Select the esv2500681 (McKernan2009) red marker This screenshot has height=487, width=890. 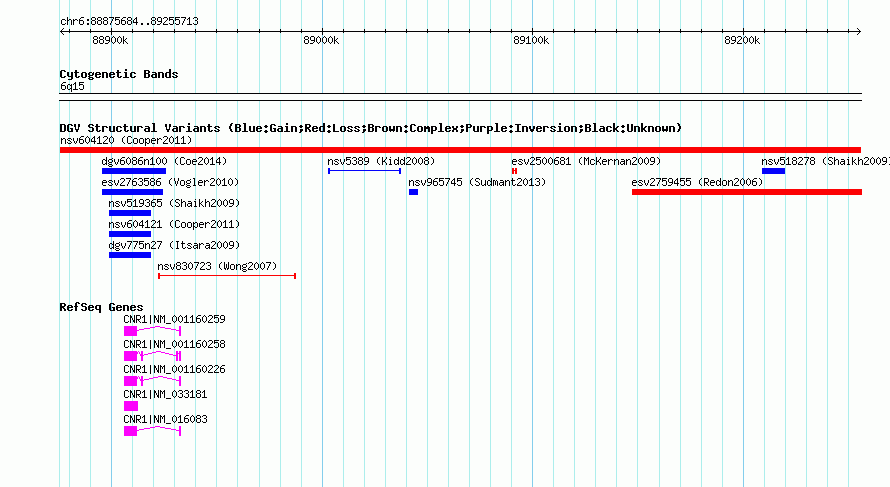tap(514, 171)
